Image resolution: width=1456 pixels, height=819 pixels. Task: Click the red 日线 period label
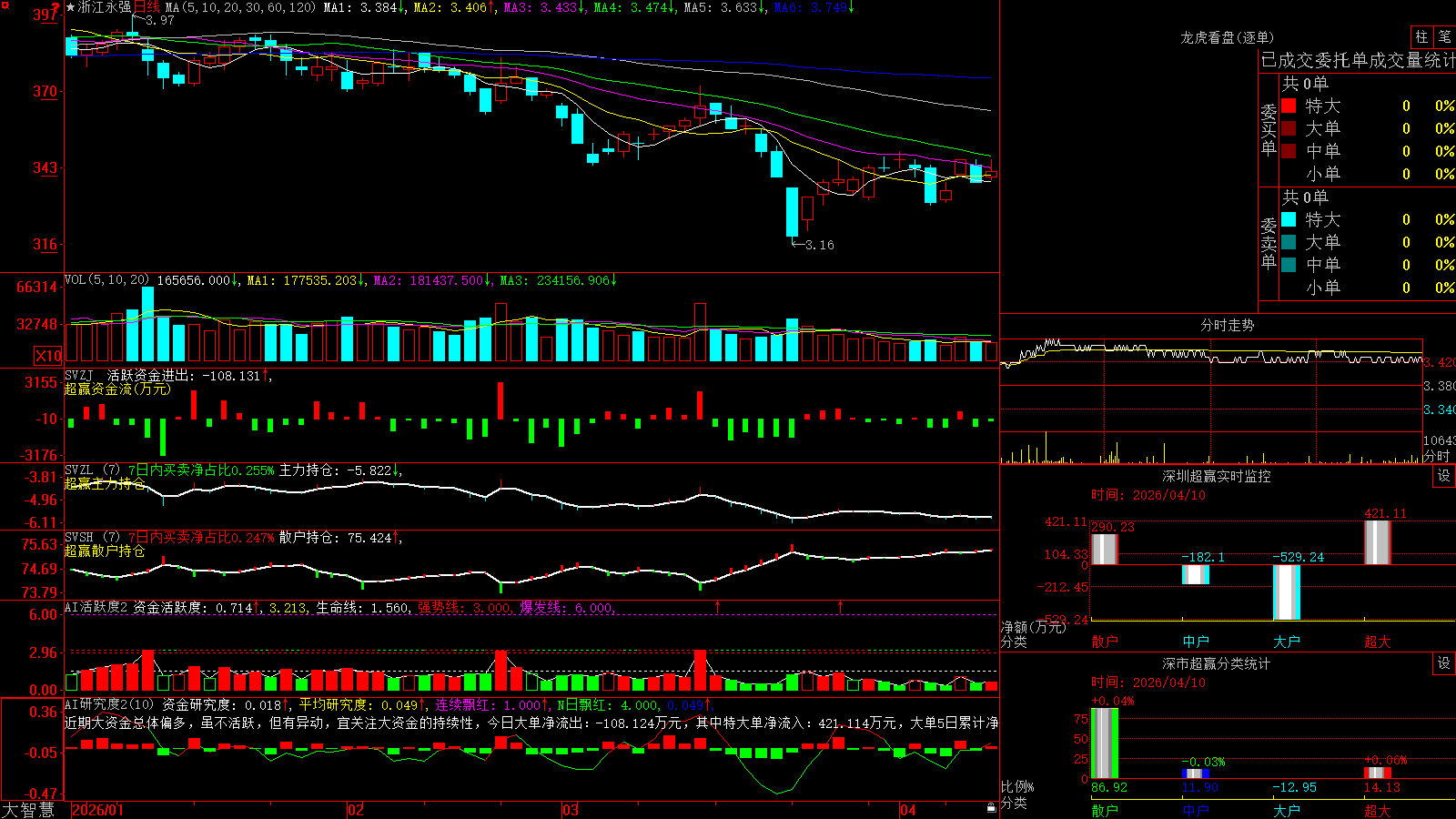pyautogui.click(x=147, y=7)
